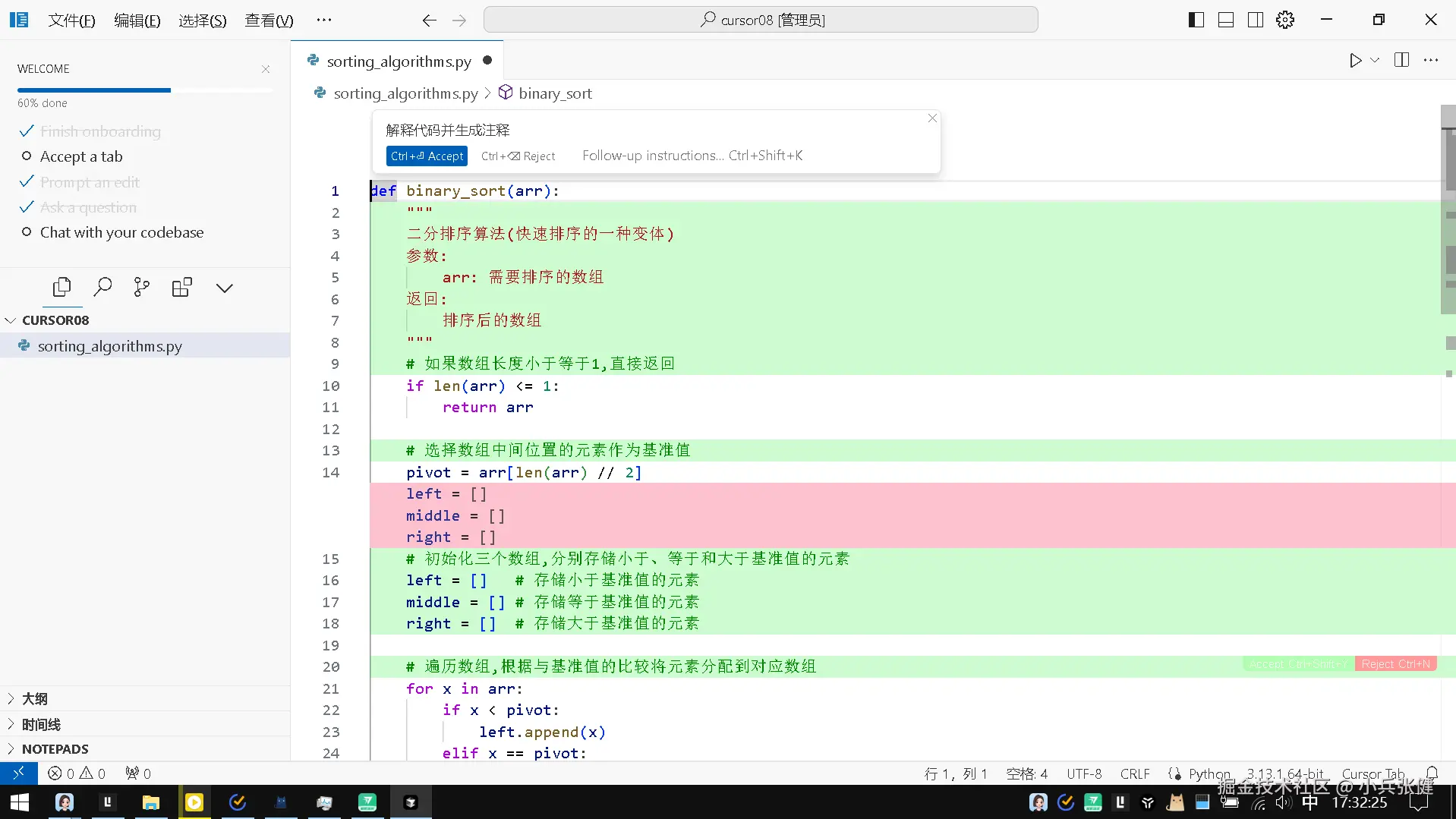
Task: Click sorting_algorithms.py in breadcrumb
Action: (x=405, y=93)
